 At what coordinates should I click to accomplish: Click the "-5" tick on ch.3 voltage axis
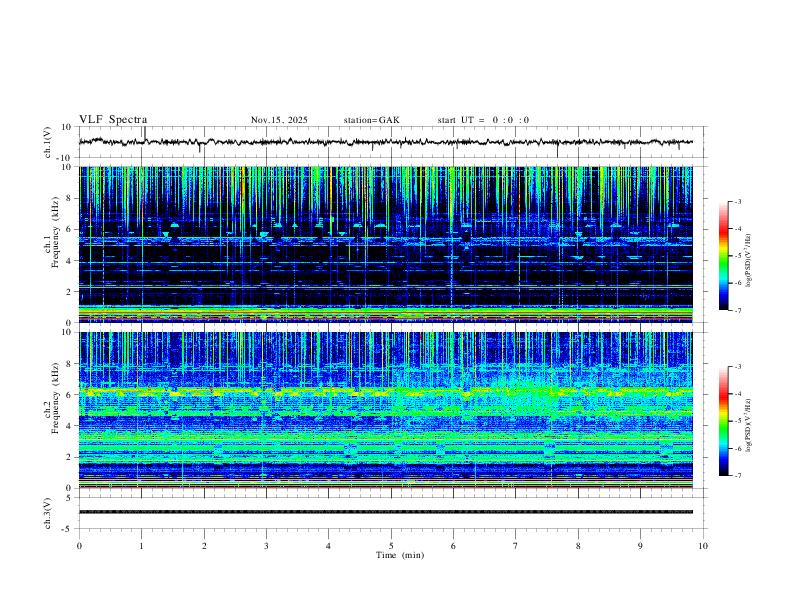[x=68, y=529]
